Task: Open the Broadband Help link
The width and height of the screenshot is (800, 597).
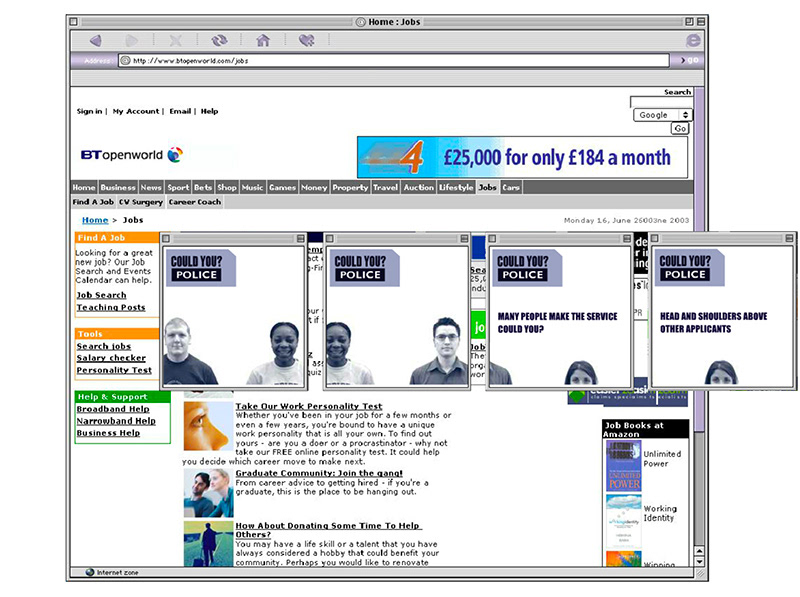Action: (113, 409)
